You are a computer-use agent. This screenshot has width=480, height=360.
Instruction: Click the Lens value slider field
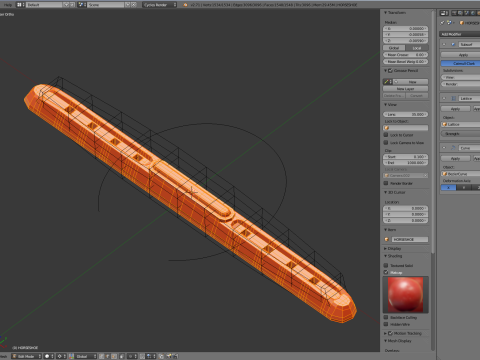click(405, 114)
